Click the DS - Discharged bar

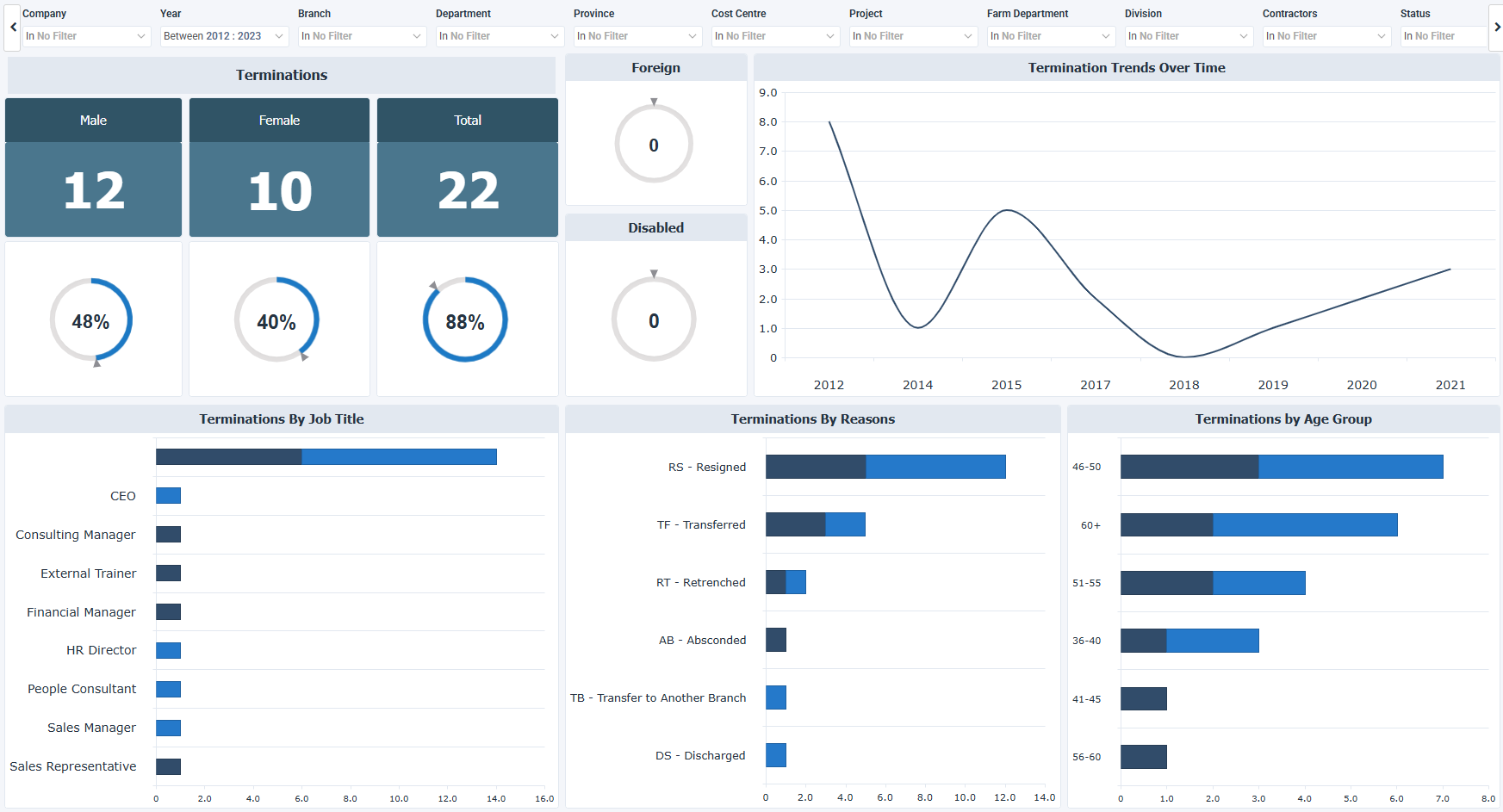pyautogui.click(x=776, y=755)
